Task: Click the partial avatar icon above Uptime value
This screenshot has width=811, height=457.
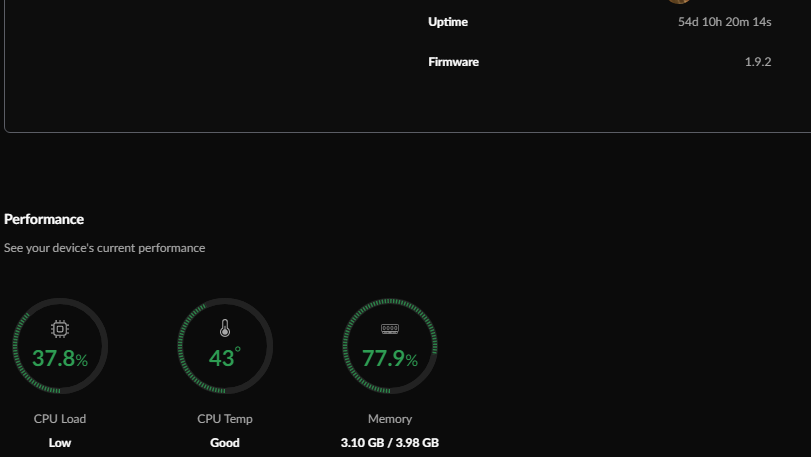Action: click(x=679, y=2)
